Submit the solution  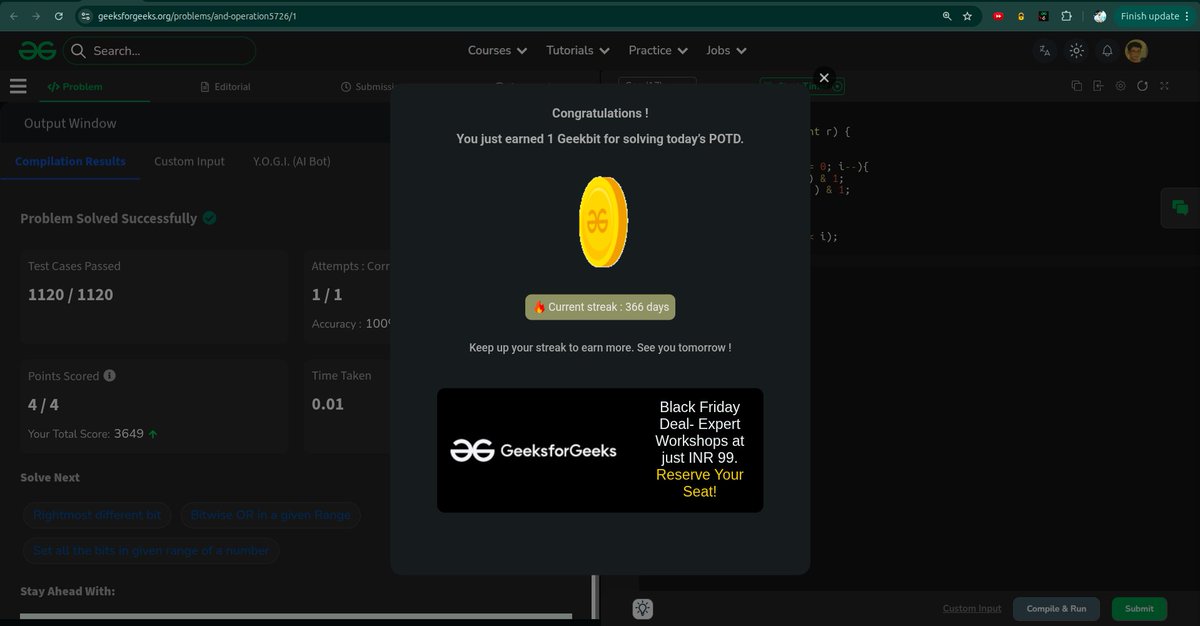click(1138, 608)
